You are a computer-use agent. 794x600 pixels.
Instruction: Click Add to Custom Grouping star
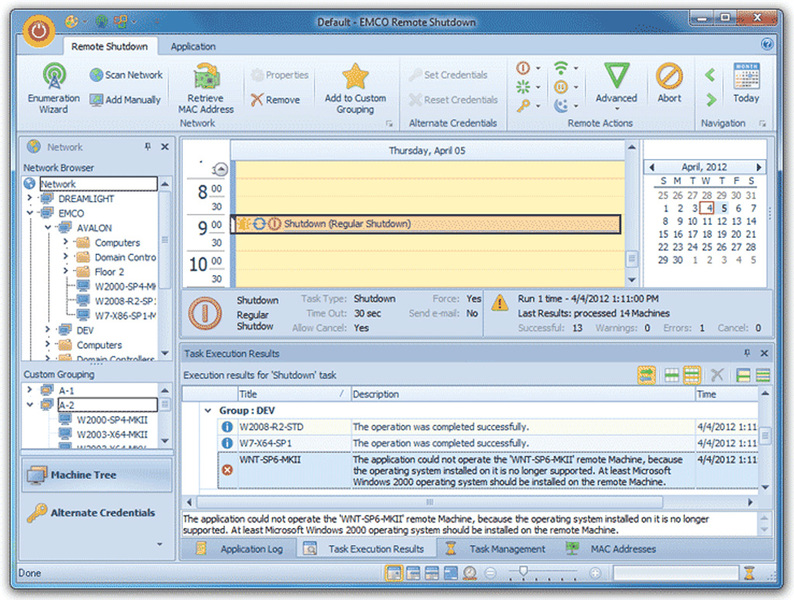click(x=355, y=88)
